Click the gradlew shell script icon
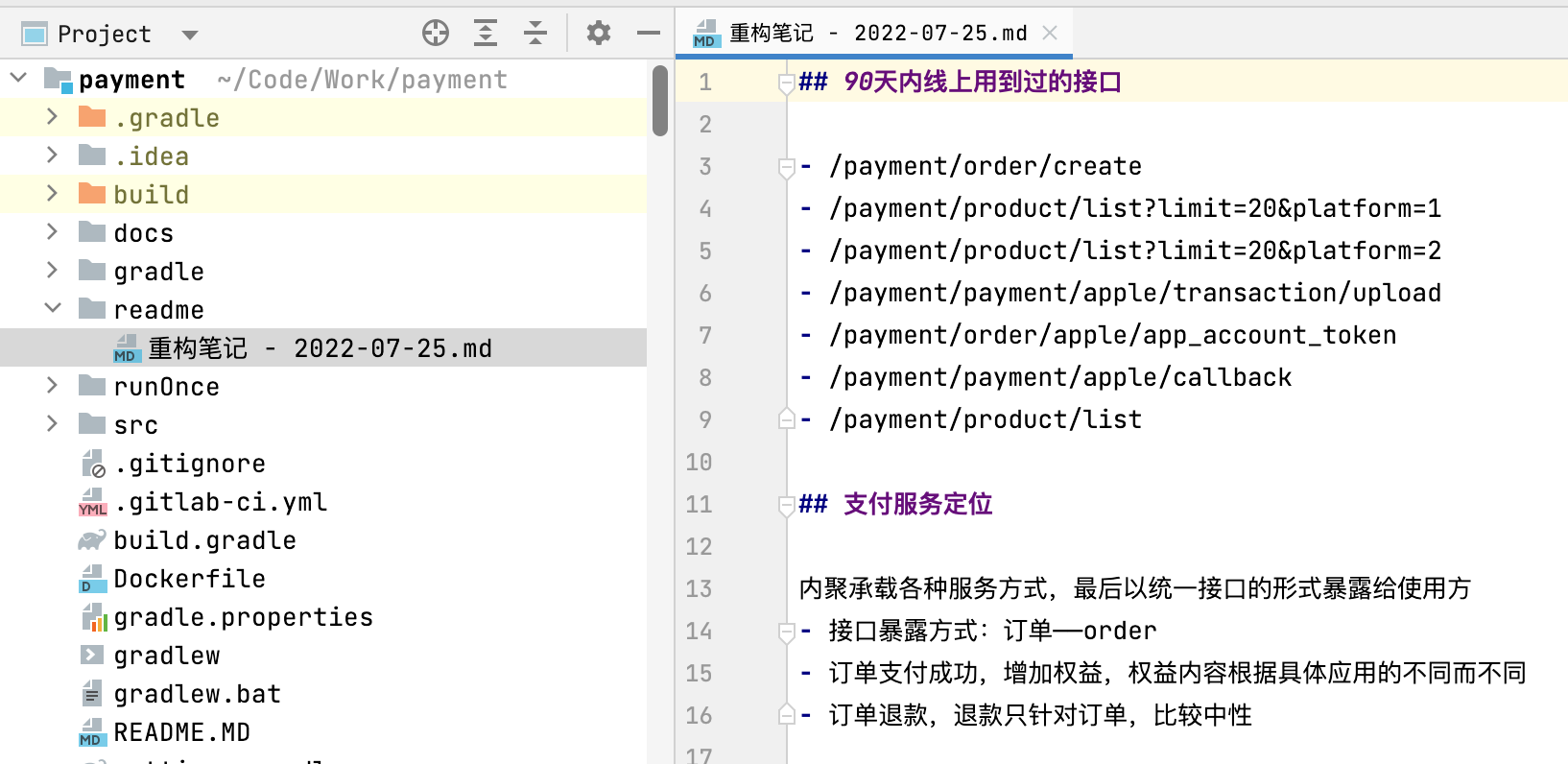The height and width of the screenshot is (764, 1568). [x=92, y=656]
